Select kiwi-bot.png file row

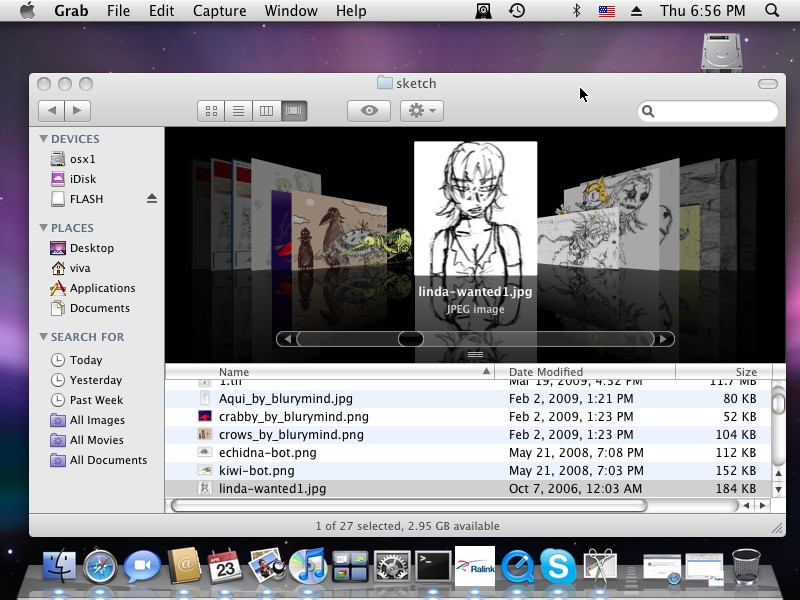click(x=468, y=471)
